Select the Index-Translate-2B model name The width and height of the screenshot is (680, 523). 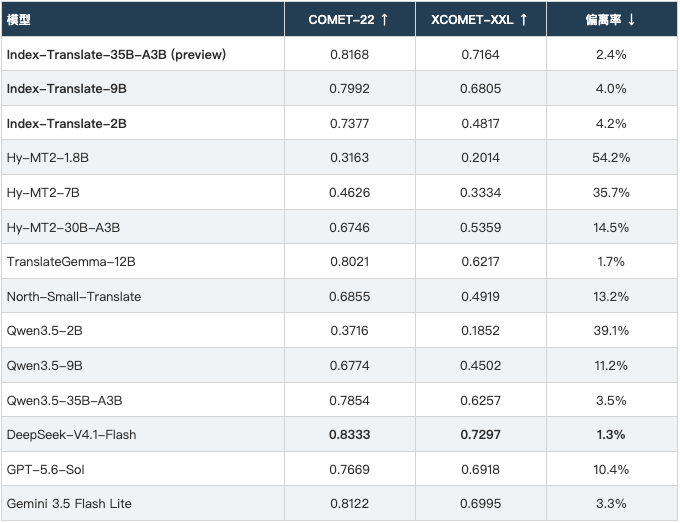66,124
